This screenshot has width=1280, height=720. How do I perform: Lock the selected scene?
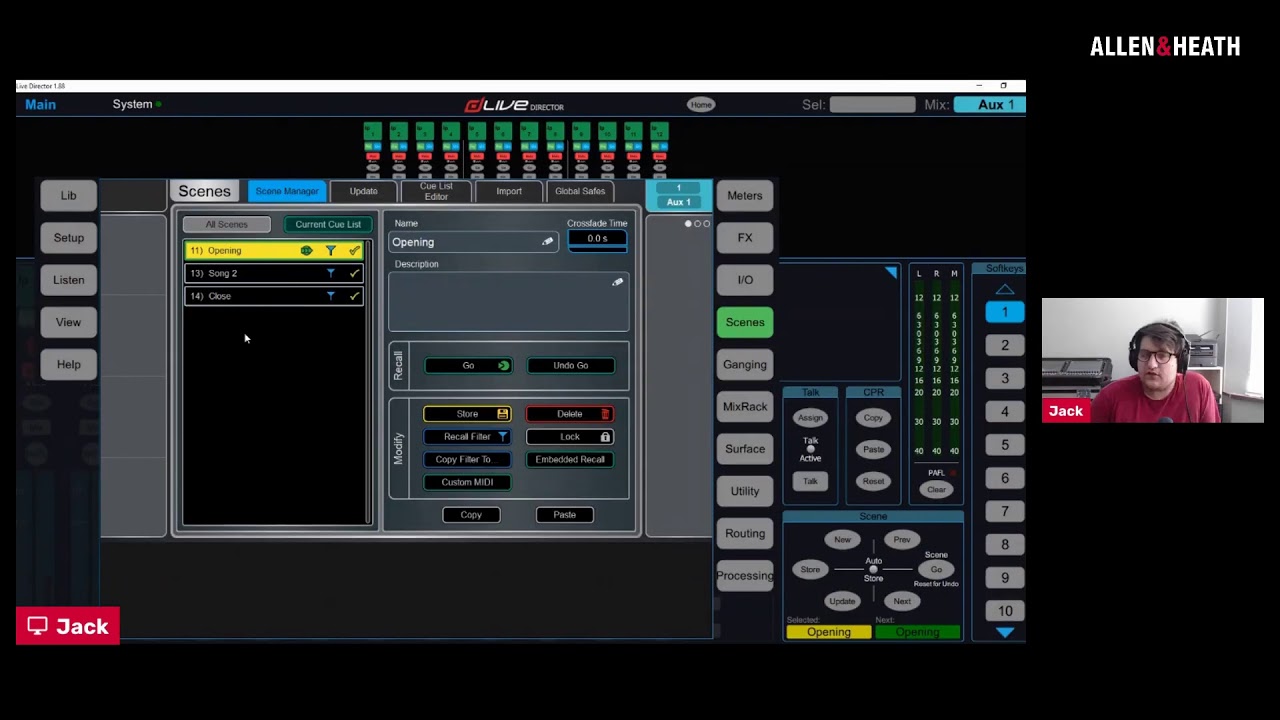(570, 437)
